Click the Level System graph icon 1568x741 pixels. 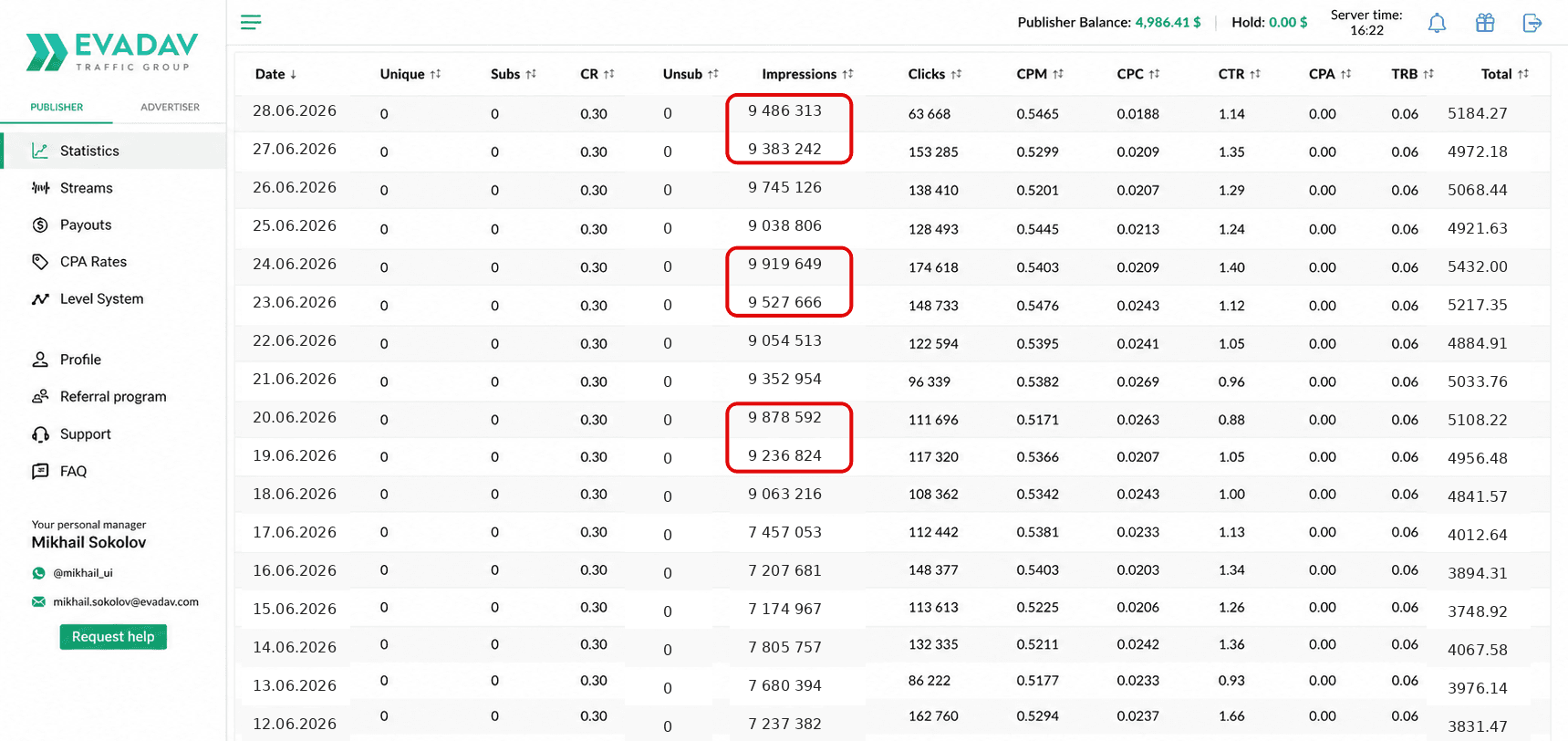[40, 298]
